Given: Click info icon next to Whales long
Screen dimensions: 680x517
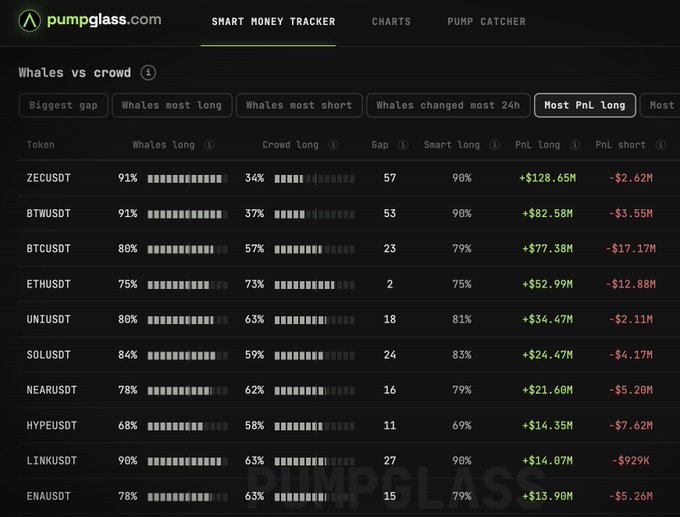Looking at the screenshot, I should pyautogui.click(x=209, y=145).
